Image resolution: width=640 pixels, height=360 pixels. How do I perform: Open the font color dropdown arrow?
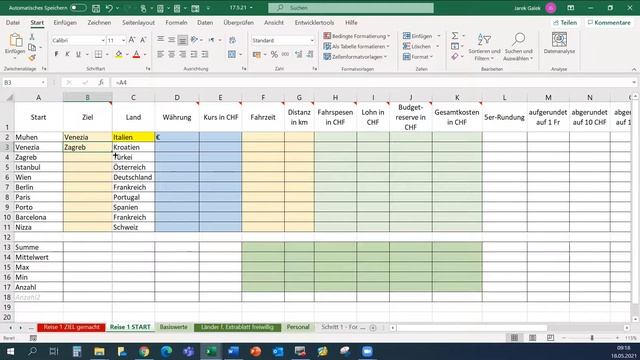[x=145, y=55]
